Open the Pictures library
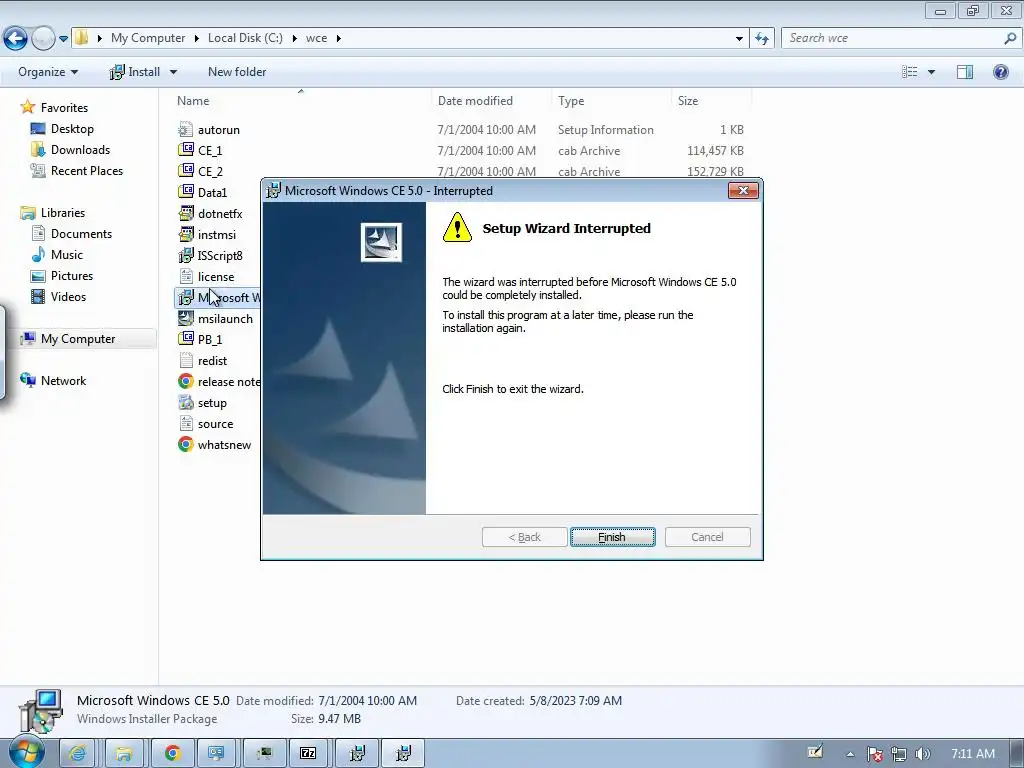This screenshot has width=1024, height=768. (x=72, y=276)
